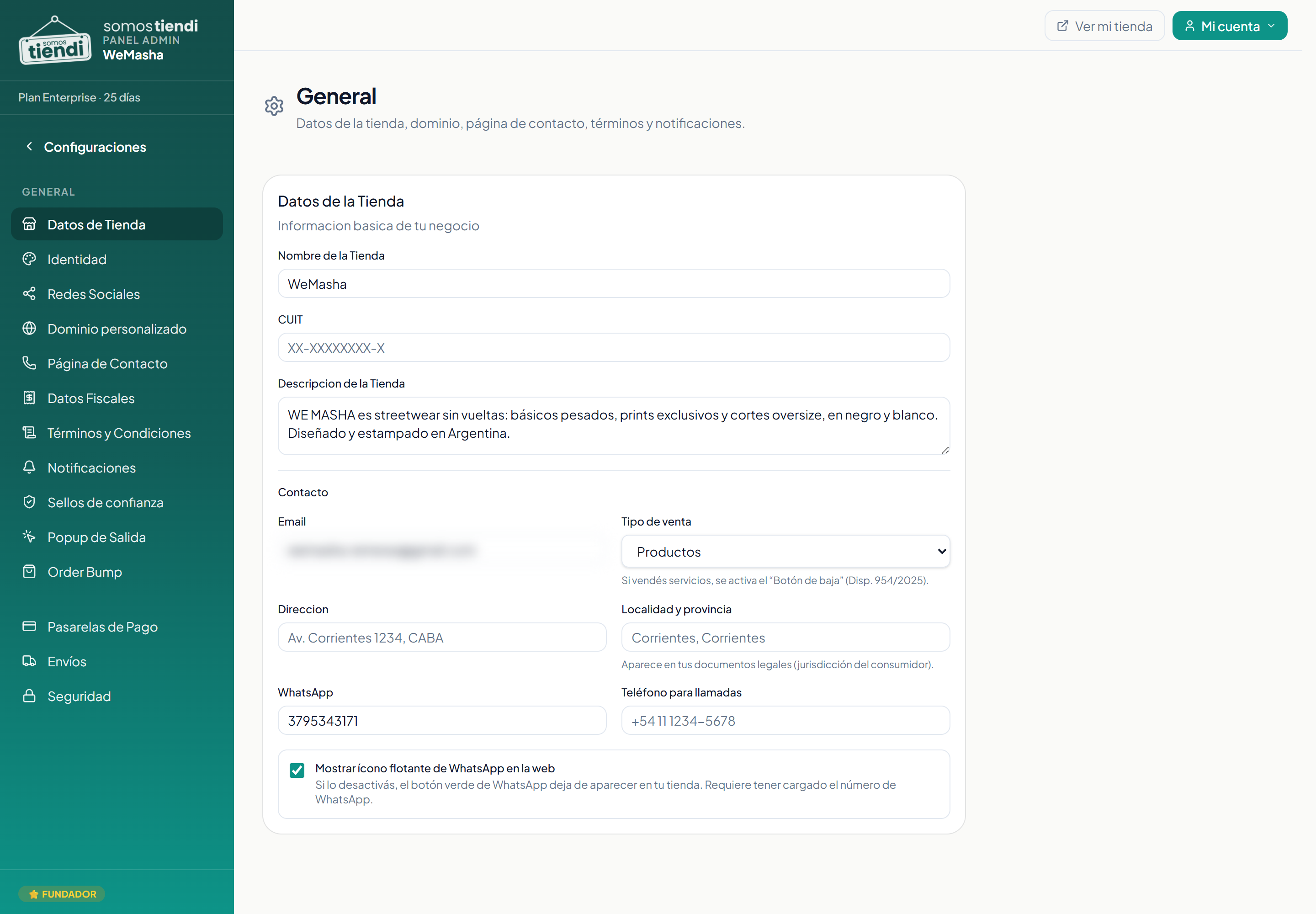Click the Informacion basica de tu negocio subtitle
The width and height of the screenshot is (1316, 914).
coord(378,226)
